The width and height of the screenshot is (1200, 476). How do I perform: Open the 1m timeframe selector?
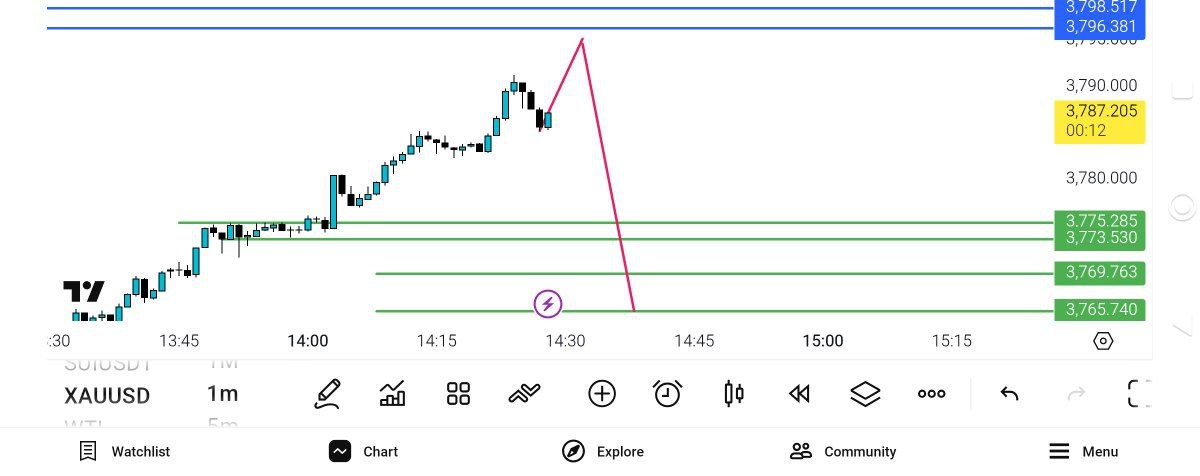(x=222, y=395)
